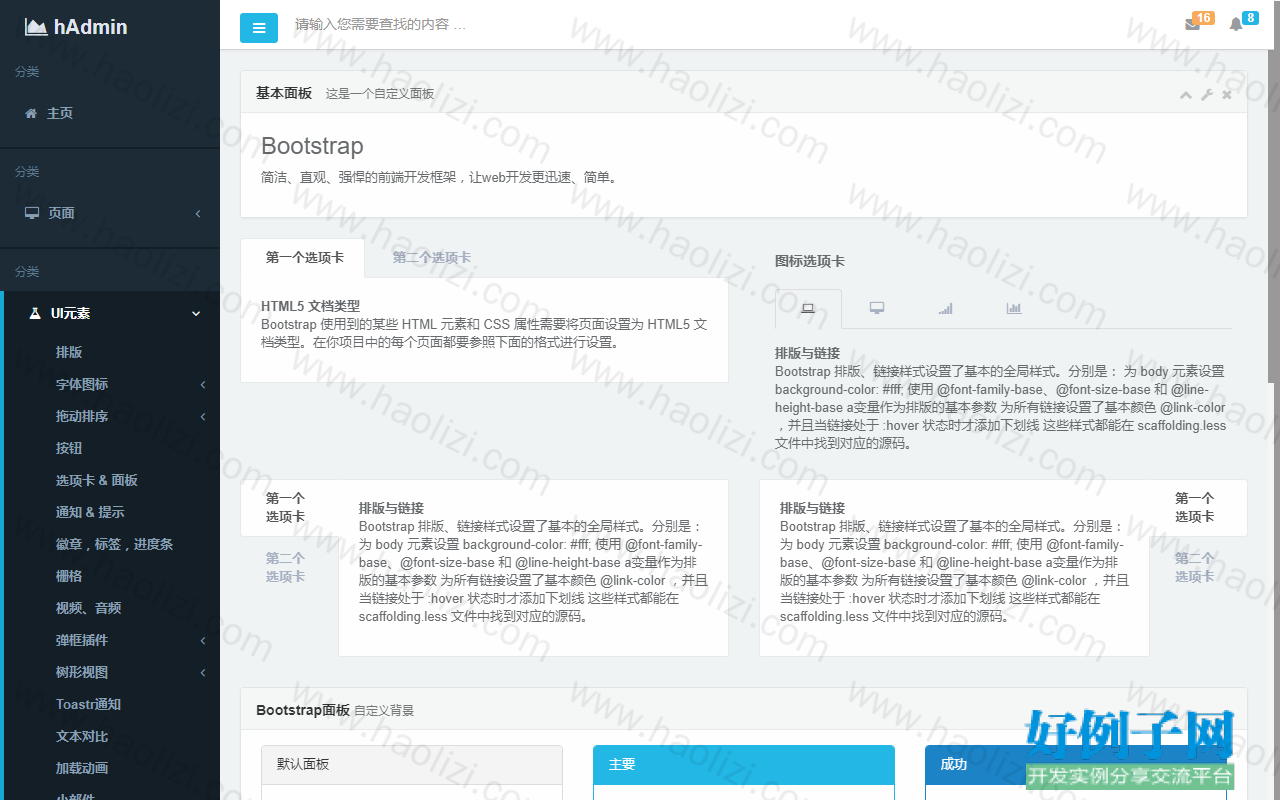The width and height of the screenshot is (1280, 800).
Task: Select the bar chart icon tab
Action: (1014, 308)
